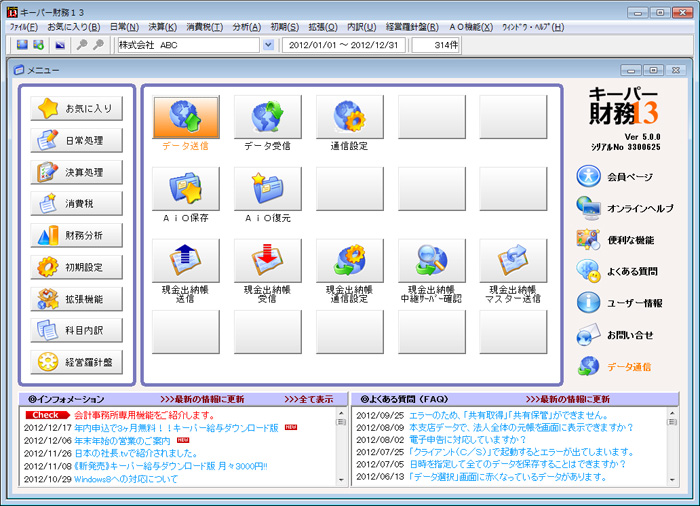Open データ送信 data send icon

tap(186, 117)
